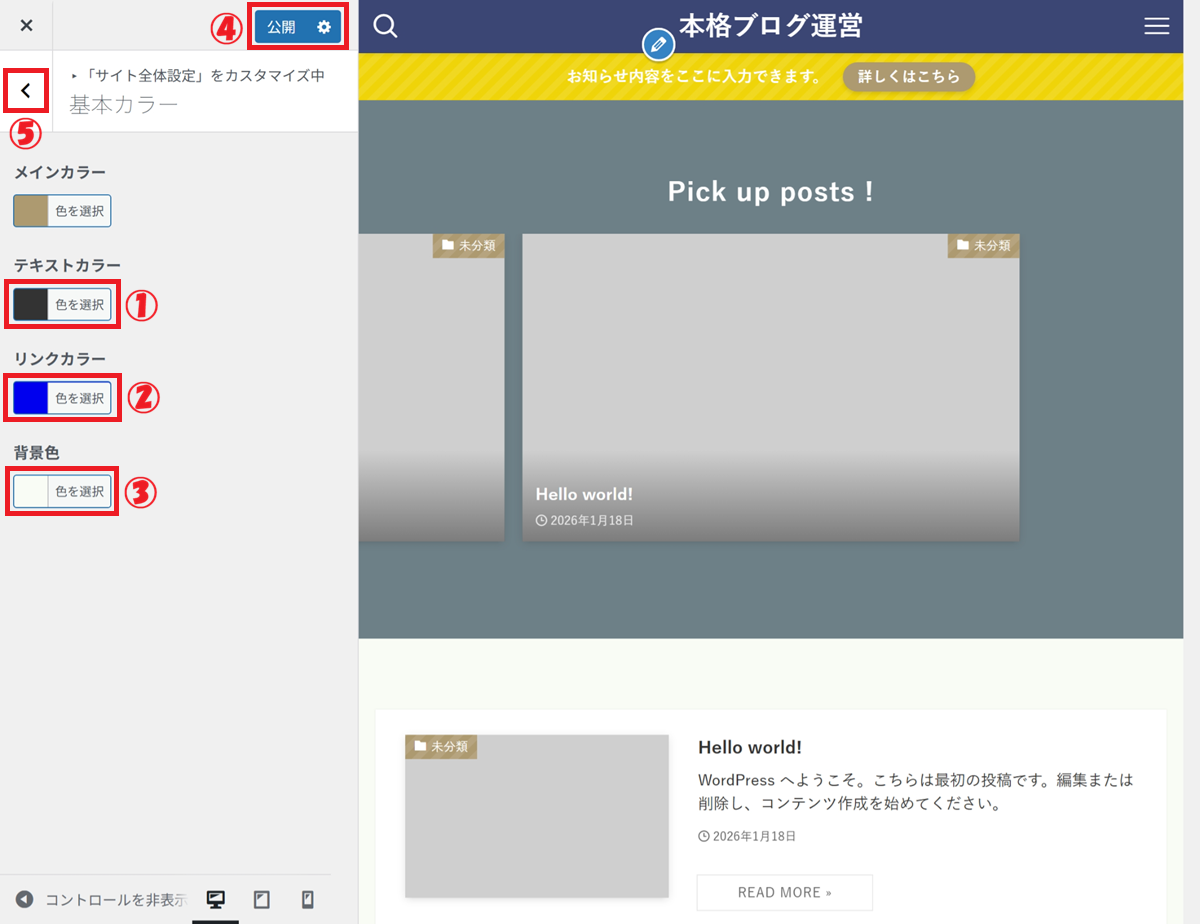Click the back chevron arrow
Image resolution: width=1200 pixels, height=924 pixels.
pyautogui.click(x=26, y=91)
